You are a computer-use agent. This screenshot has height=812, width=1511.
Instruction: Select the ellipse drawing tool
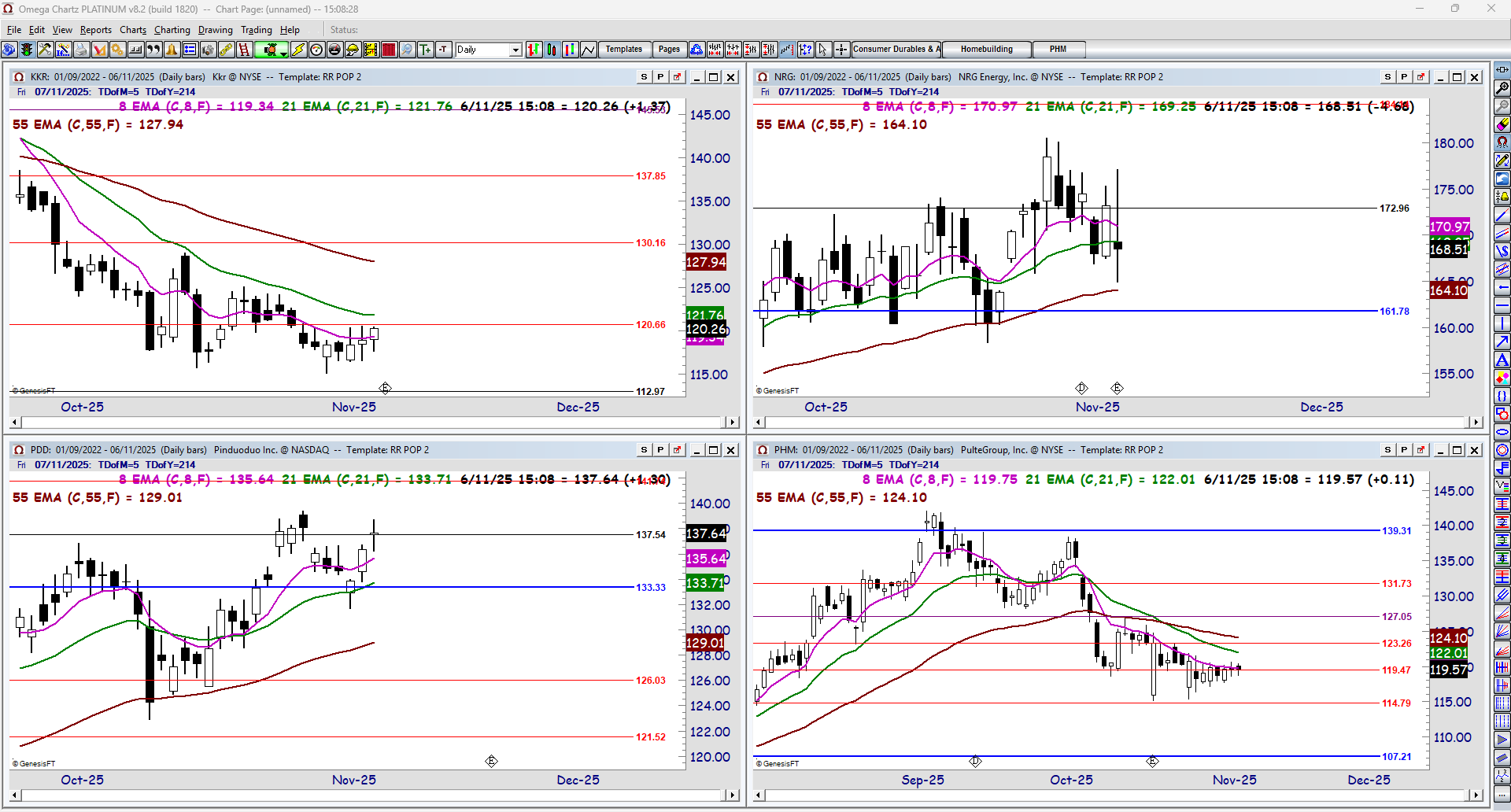(1502, 432)
